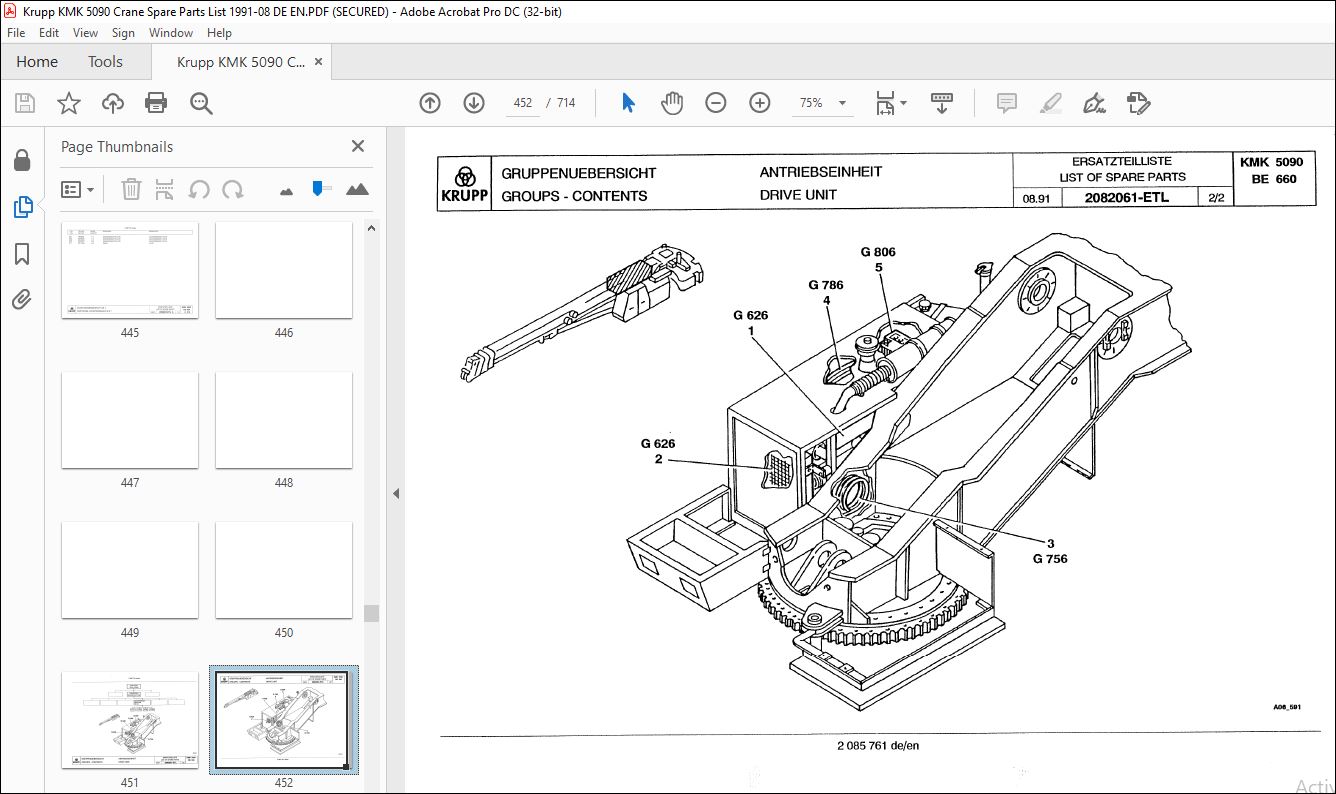
Task: Rotate the page counterclockwise
Action: pos(199,188)
